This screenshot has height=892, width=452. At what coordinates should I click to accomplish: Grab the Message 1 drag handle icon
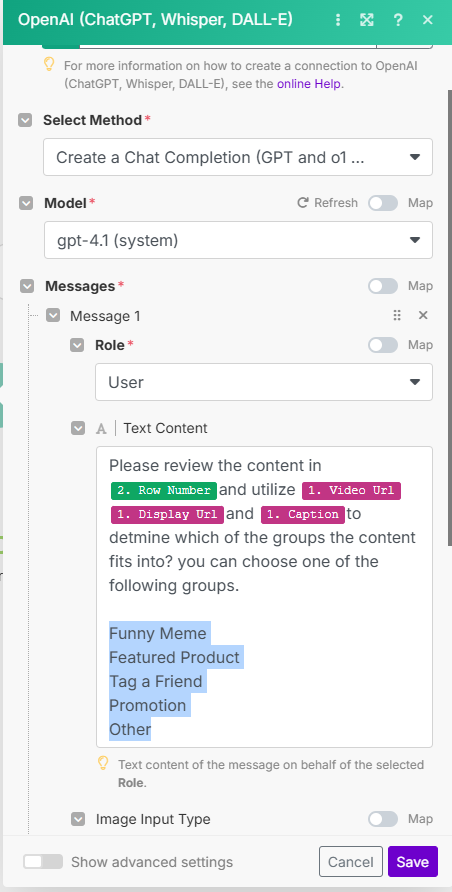(x=397, y=316)
